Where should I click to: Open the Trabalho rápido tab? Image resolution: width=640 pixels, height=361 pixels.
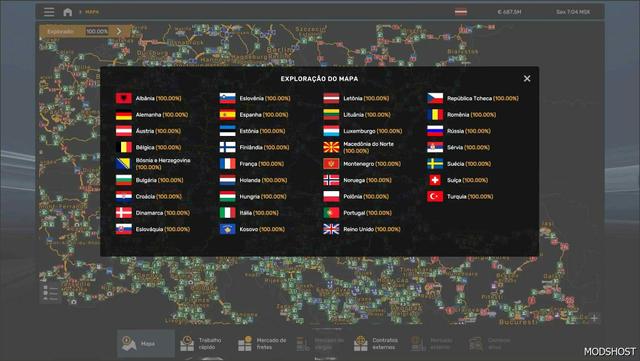coord(202,344)
